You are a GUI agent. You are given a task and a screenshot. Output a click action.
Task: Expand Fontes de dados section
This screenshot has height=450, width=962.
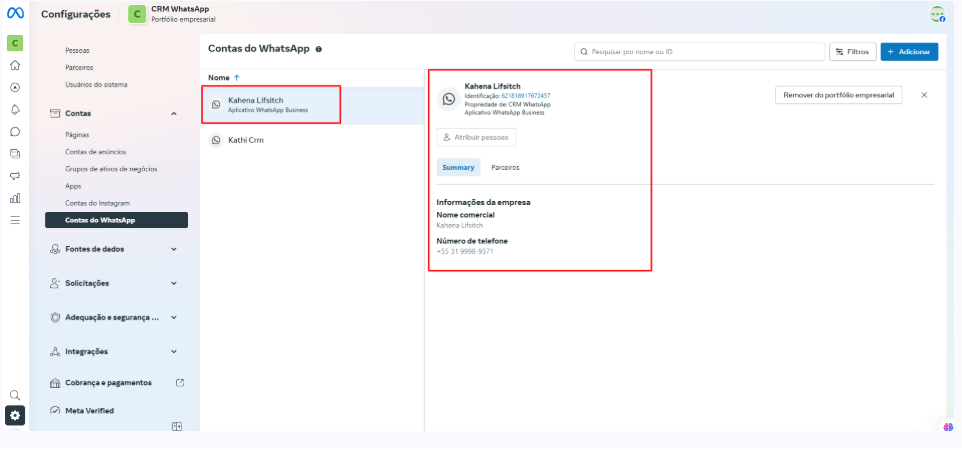coord(174,249)
